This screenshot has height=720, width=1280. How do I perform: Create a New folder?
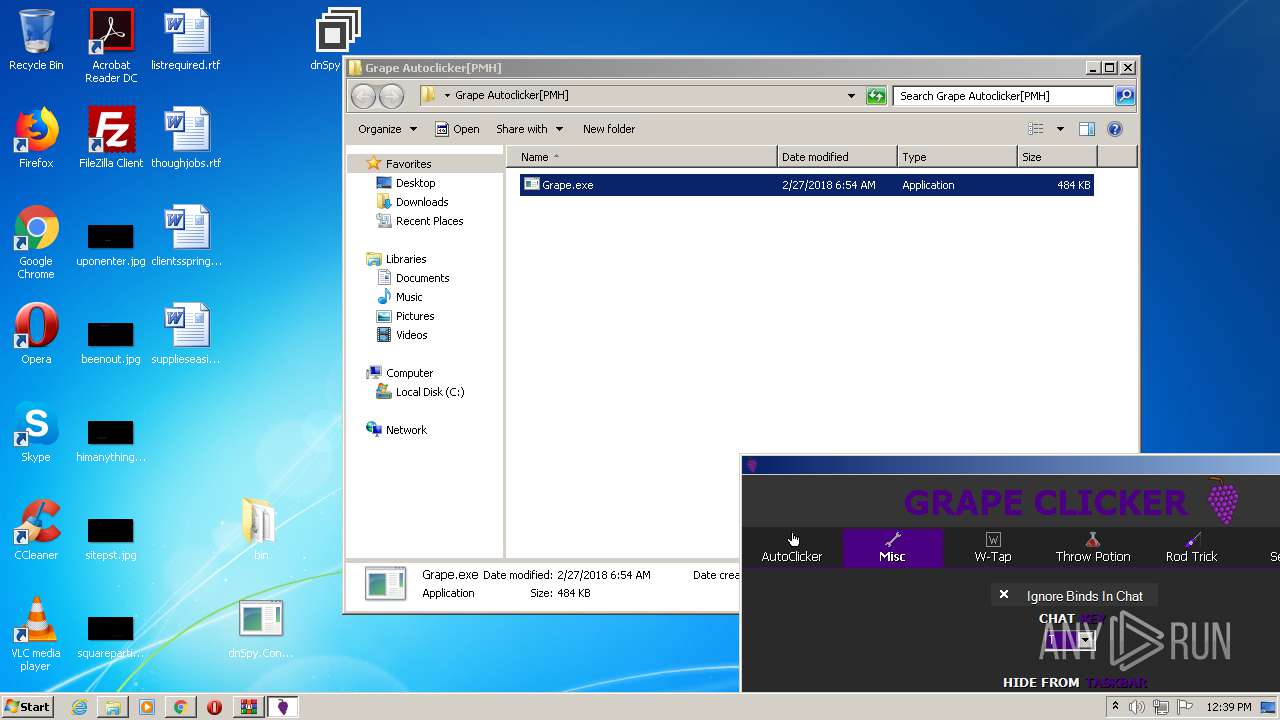609,129
